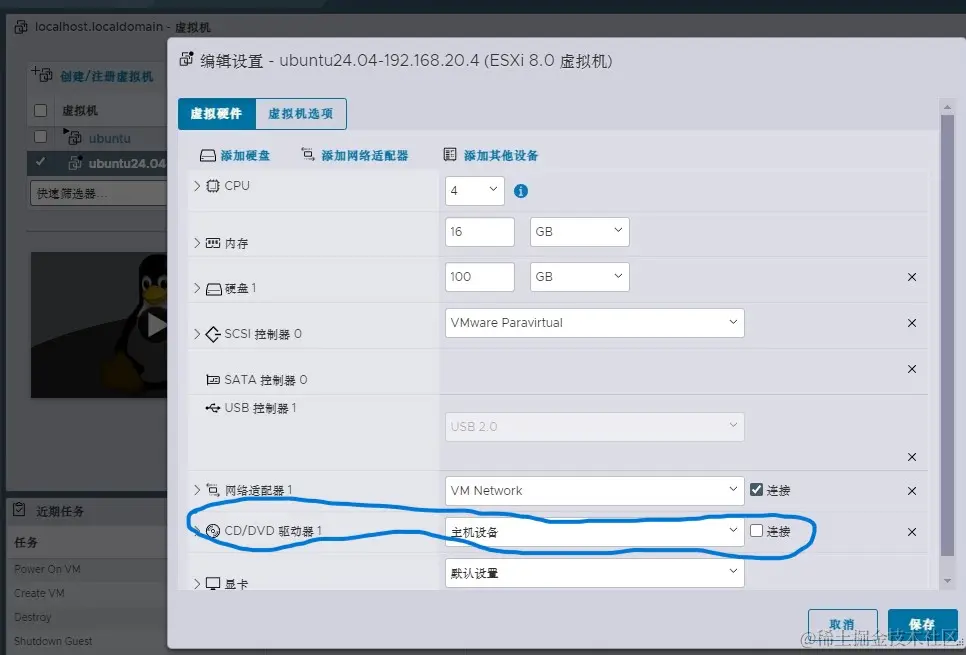Click the create/register VM icon

pos(42,75)
